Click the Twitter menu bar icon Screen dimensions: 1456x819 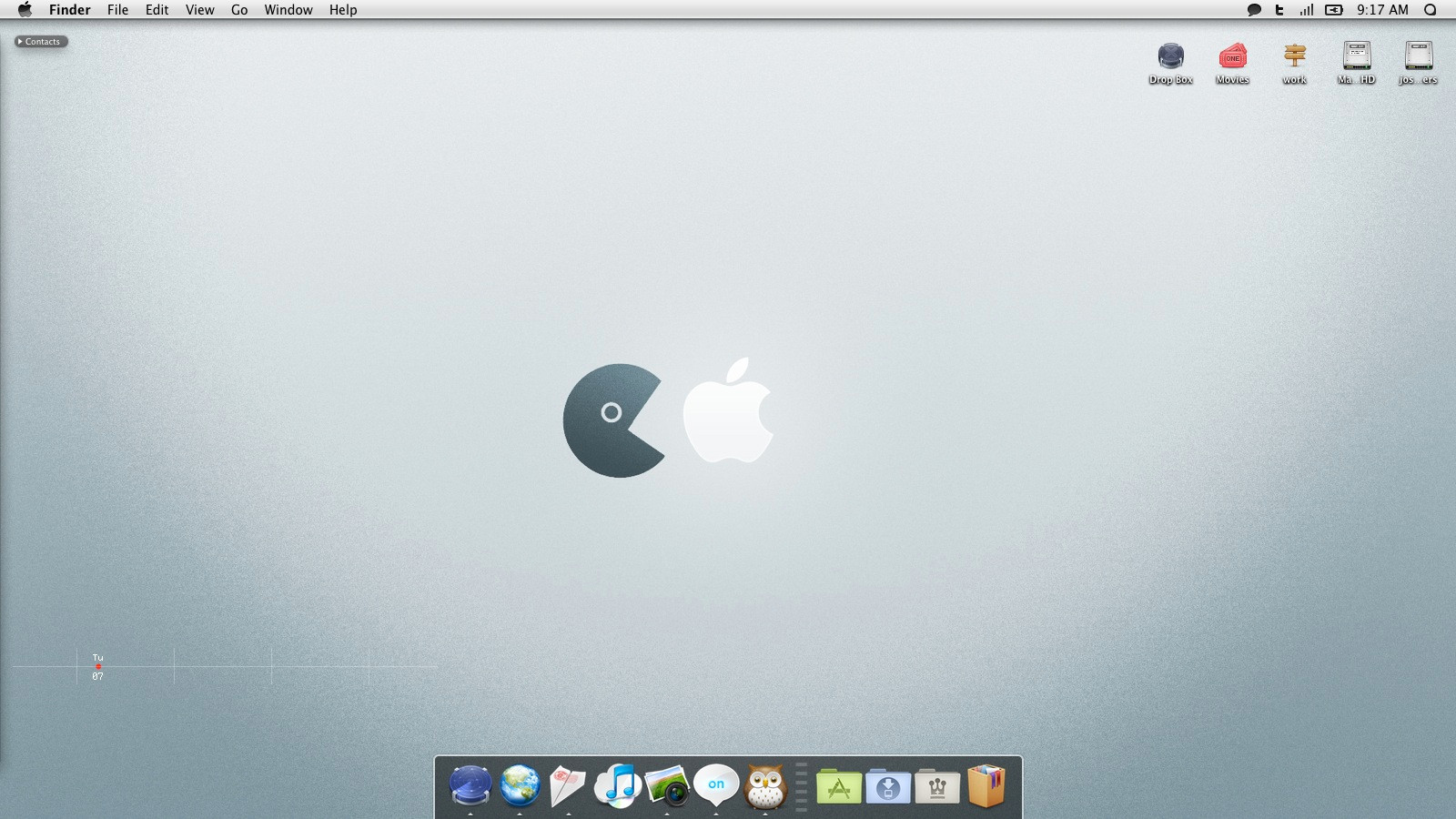coord(1279,10)
